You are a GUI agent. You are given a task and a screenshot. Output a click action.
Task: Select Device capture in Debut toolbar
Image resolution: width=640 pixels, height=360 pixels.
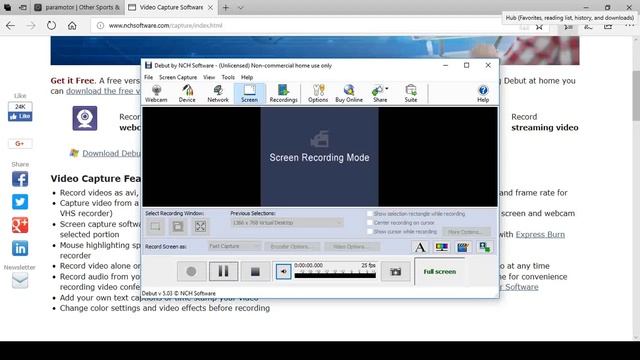click(187, 93)
